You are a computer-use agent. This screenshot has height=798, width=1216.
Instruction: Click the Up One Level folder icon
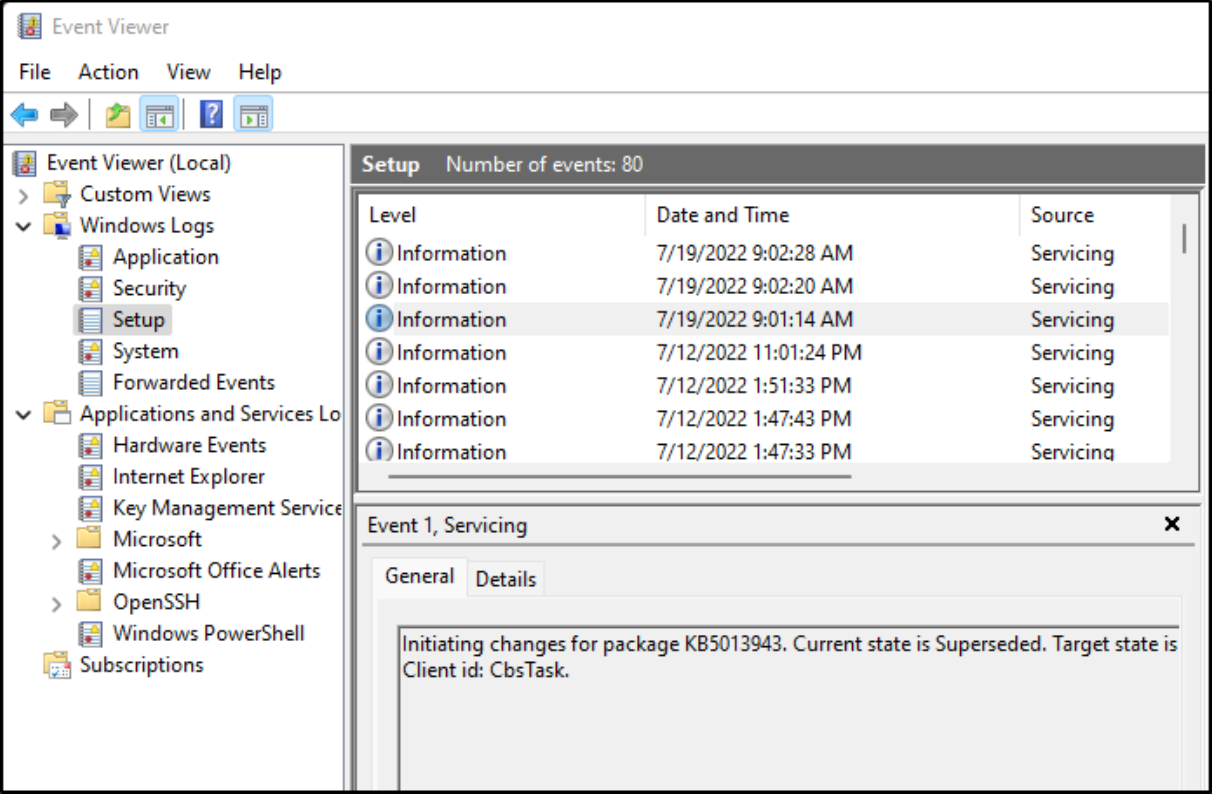[118, 115]
